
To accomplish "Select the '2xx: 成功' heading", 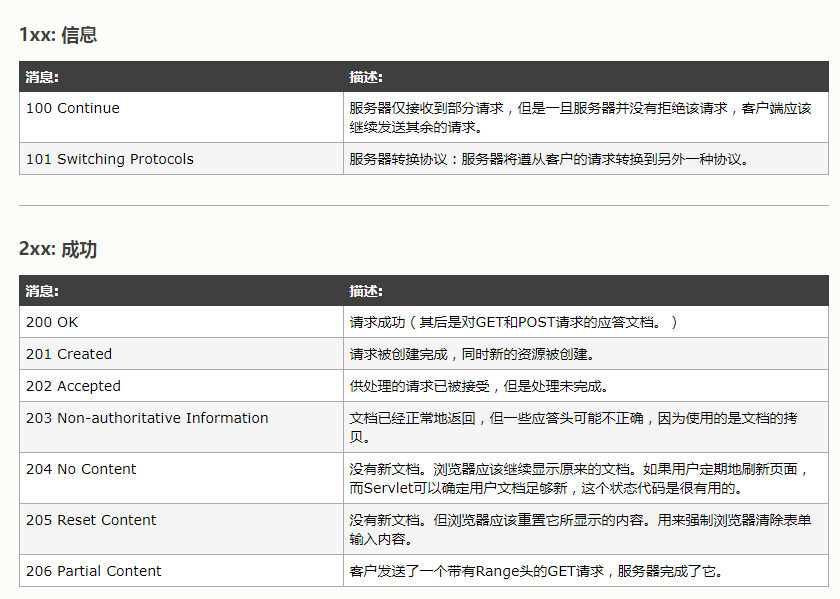I will click(58, 249).
